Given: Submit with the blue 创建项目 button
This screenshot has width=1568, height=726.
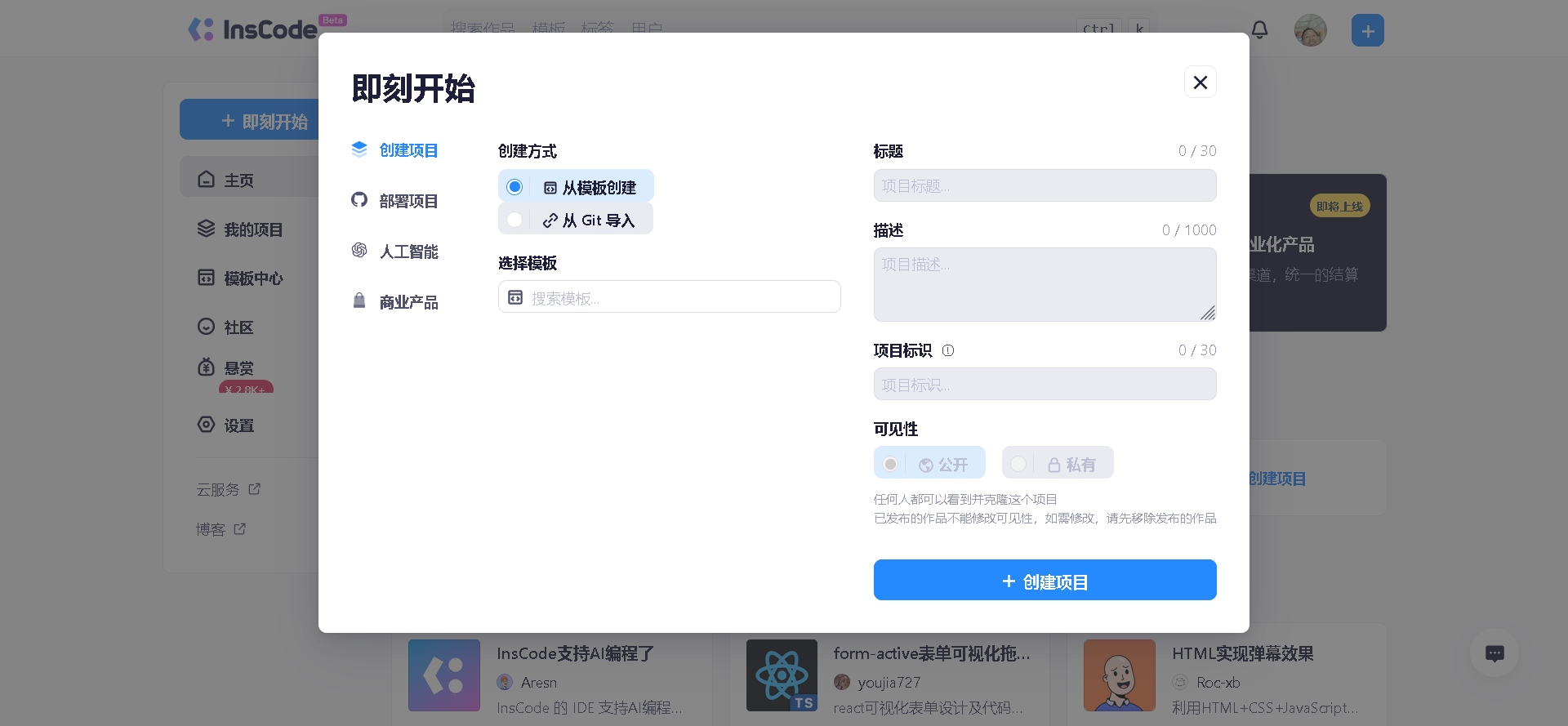Looking at the screenshot, I should 1045,580.
